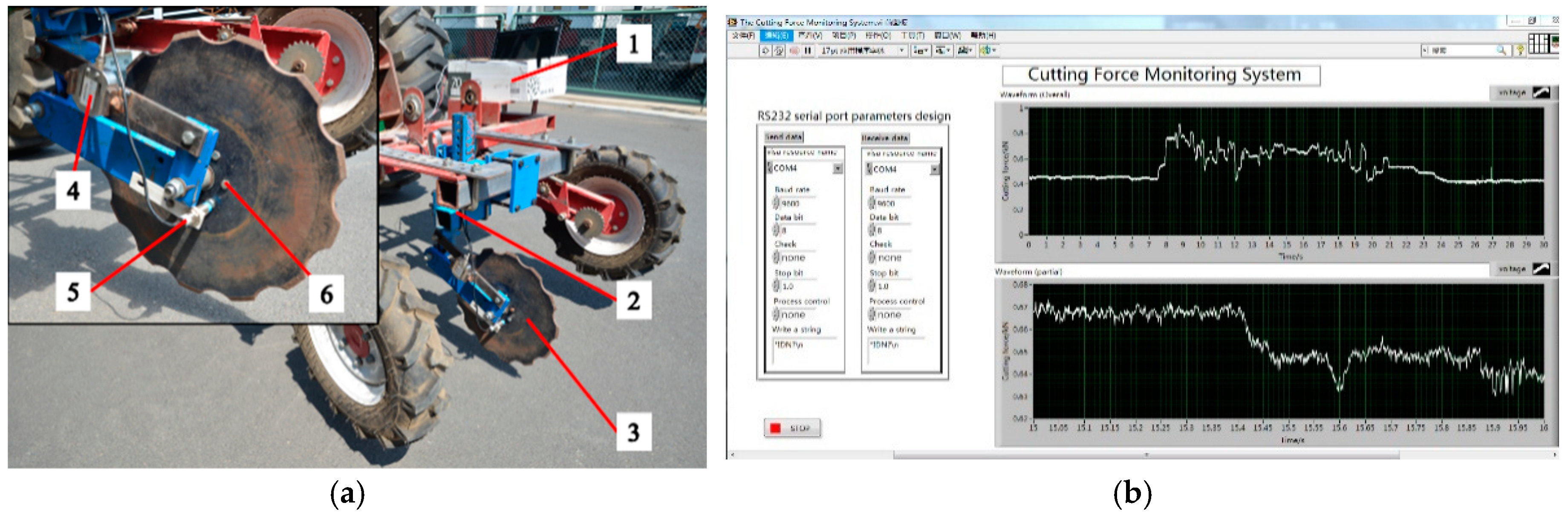
Task: Click the Receive data label button
Action: tap(885, 138)
